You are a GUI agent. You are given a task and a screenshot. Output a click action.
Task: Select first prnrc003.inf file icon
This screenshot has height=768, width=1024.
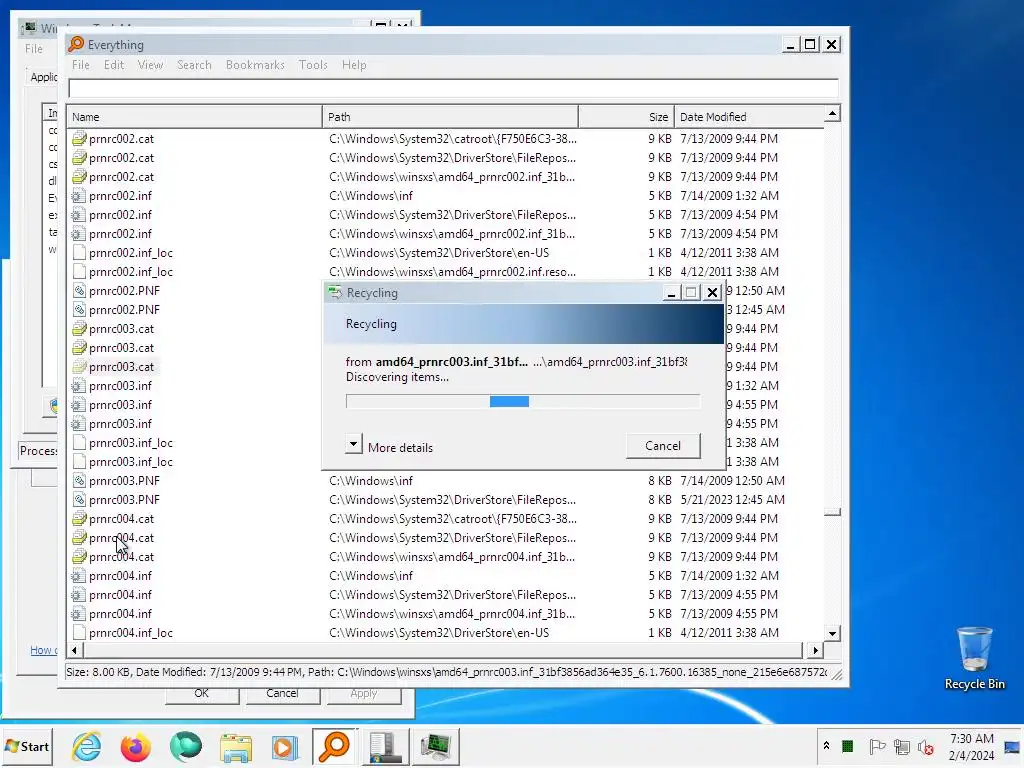click(x=79, y=385)
